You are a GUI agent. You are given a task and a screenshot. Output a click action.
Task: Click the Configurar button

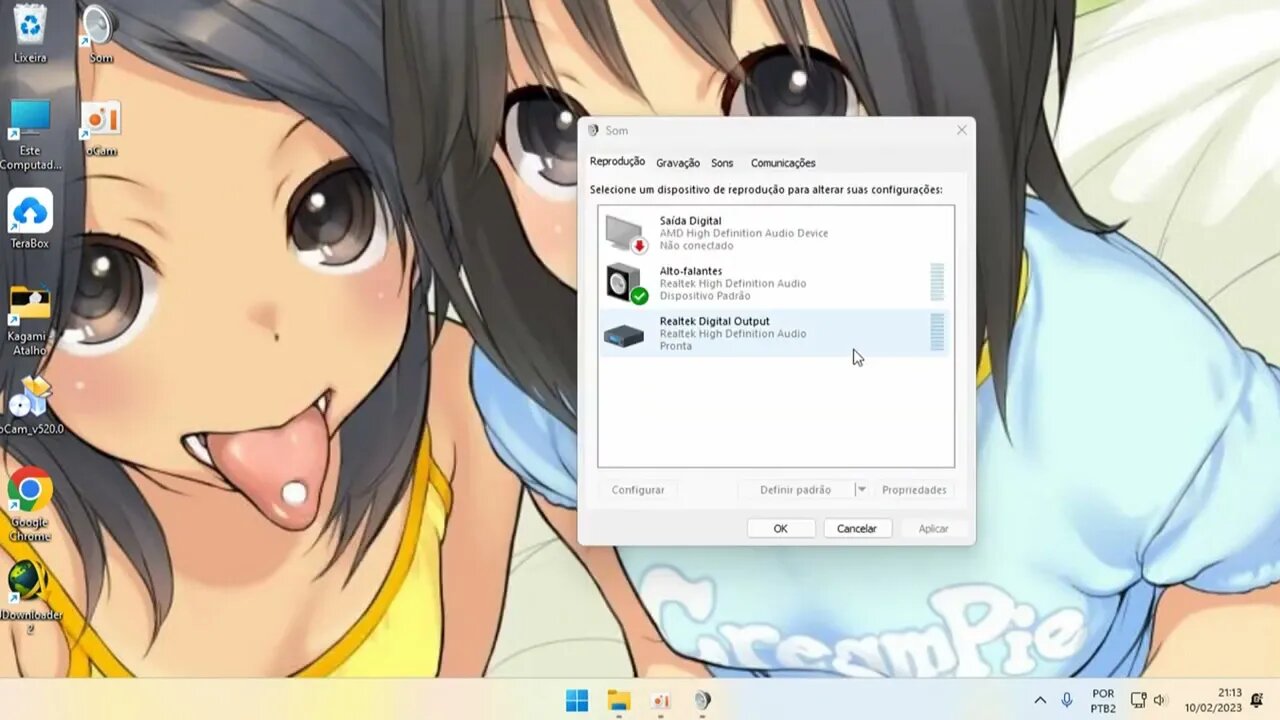(638, 490)
